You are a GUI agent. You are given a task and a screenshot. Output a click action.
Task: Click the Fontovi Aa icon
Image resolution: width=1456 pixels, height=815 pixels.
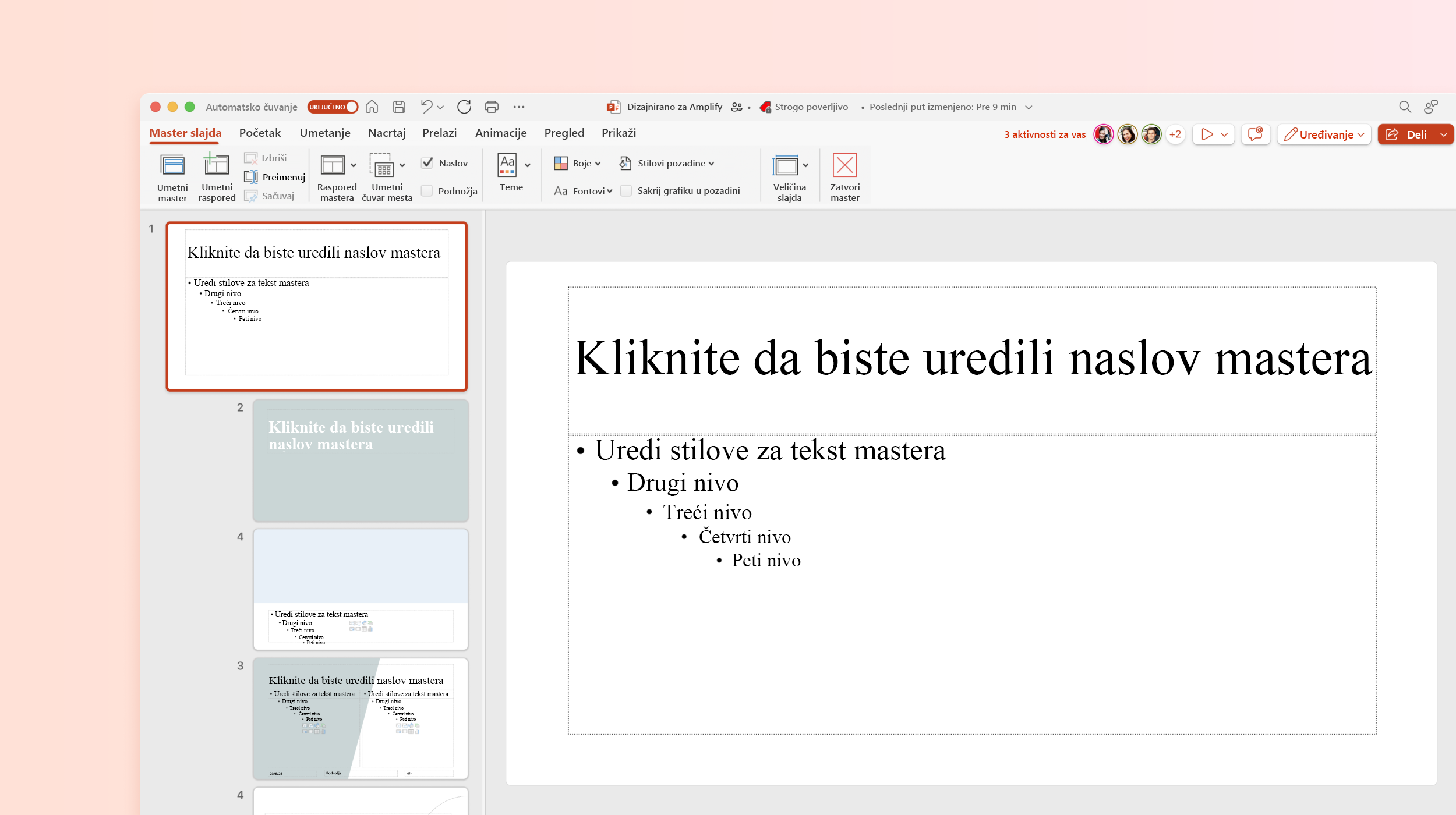tap(561, 191)
